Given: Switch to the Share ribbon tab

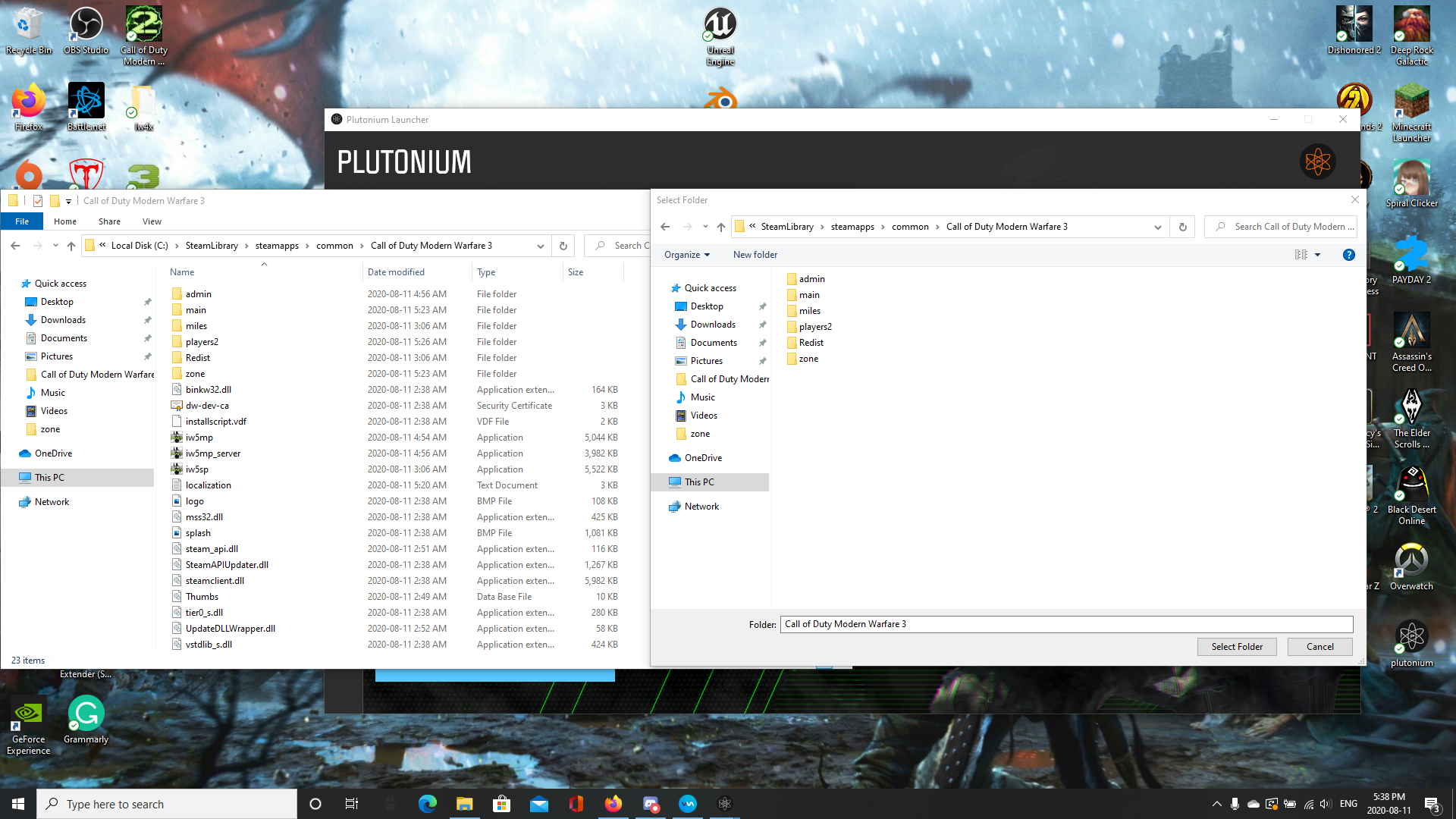Looking at the screenshot, I should point(109,221).
